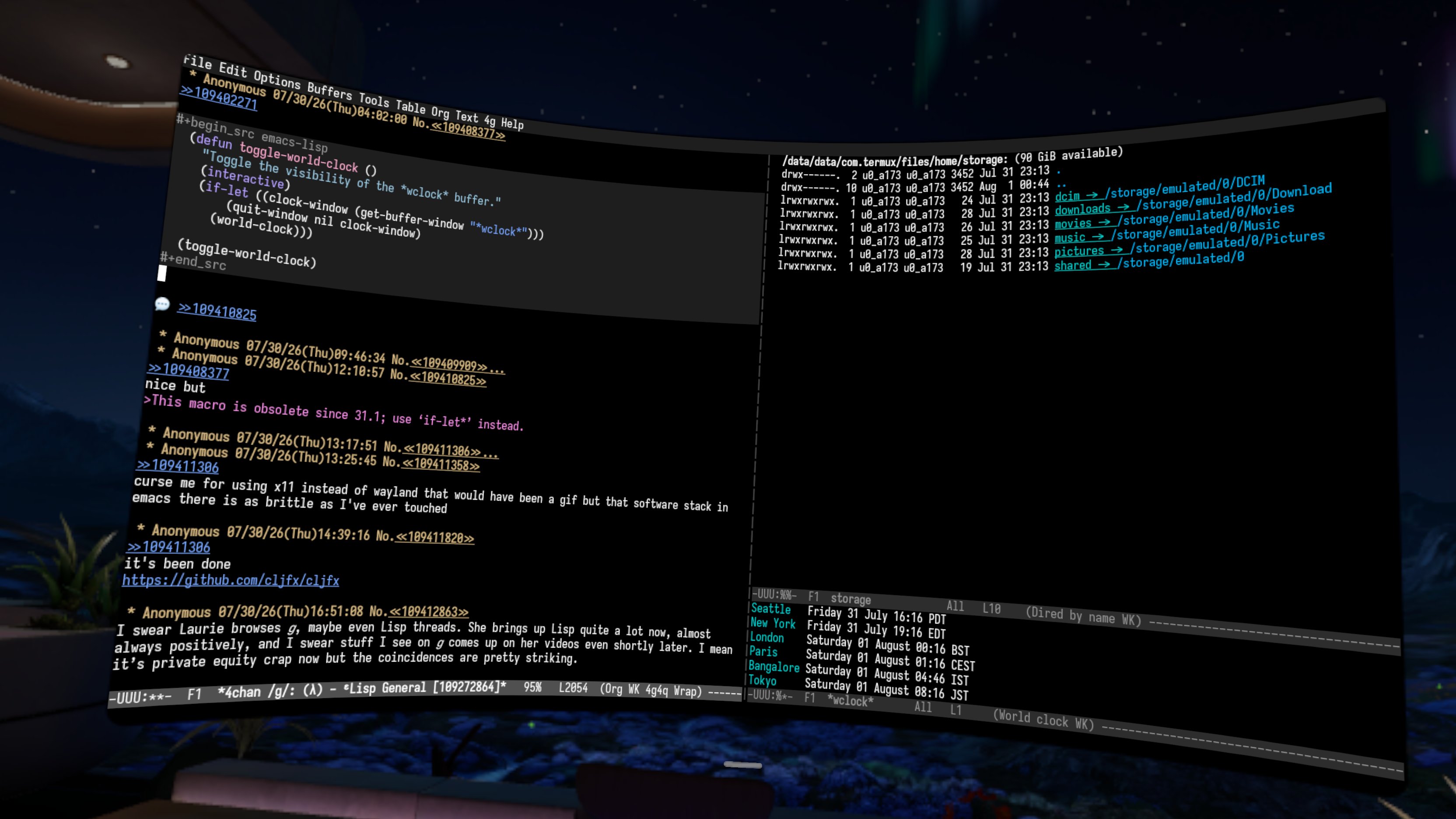The height and width of the screenshot is (819, 1456).
Task: Open the Table menu
Action: 410,107
